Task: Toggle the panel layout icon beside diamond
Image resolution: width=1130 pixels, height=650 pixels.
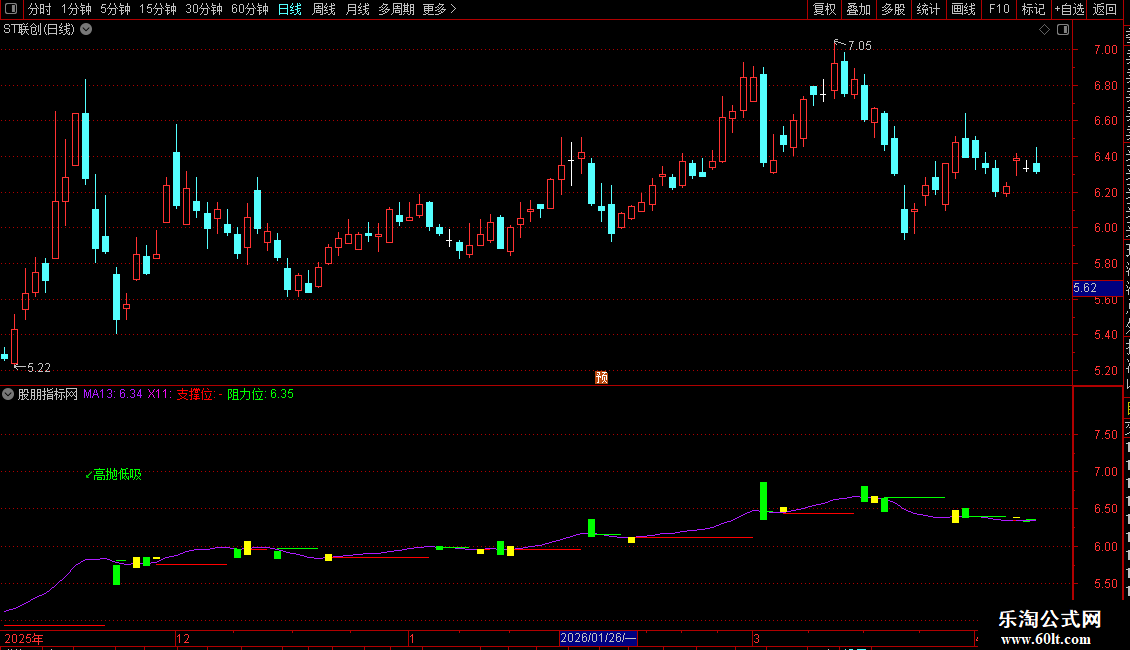Action: tap(1063, 30)
